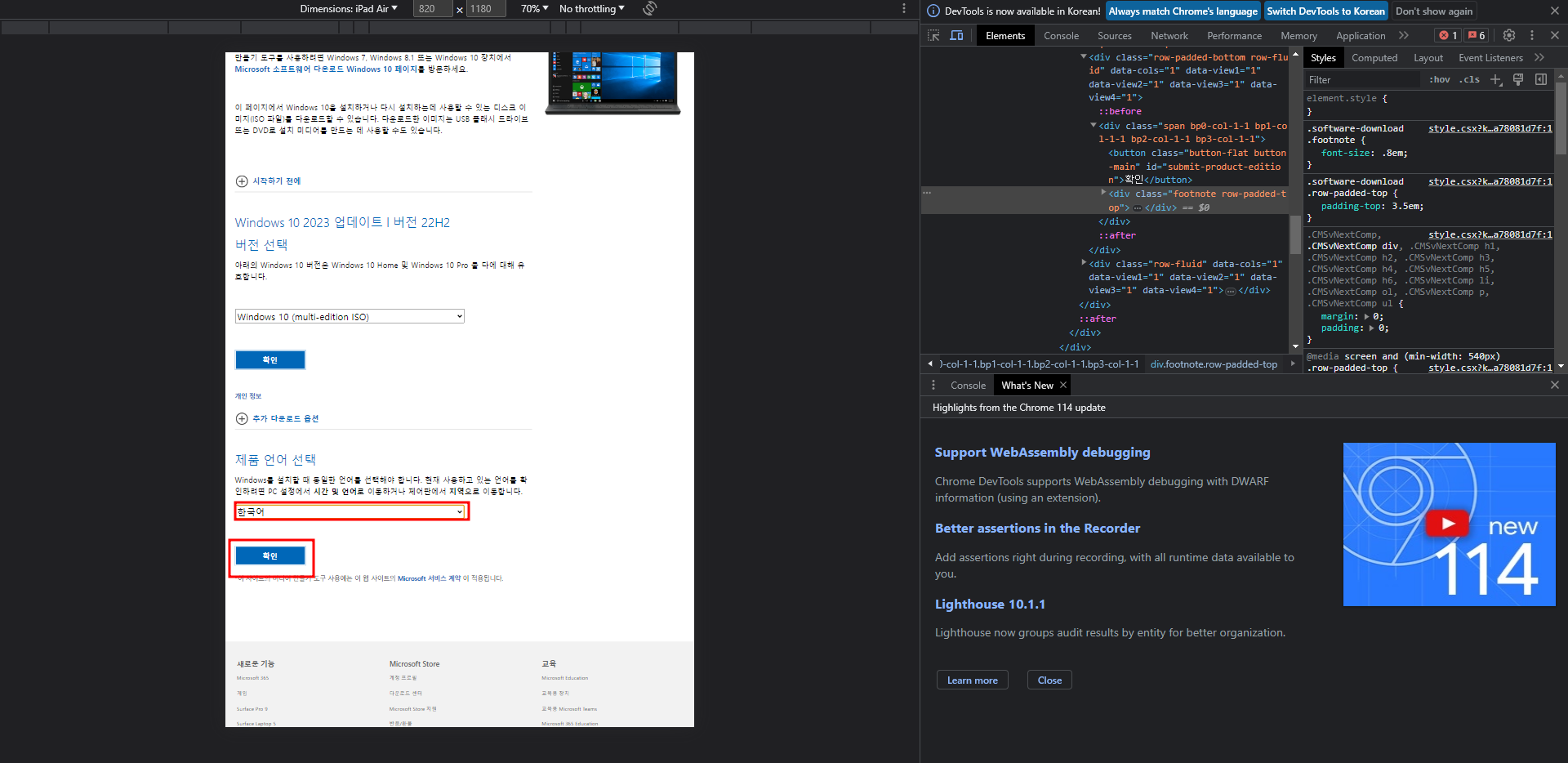Switch to the Computed styles tab

pyautogui.click(x=1374, y=57)
